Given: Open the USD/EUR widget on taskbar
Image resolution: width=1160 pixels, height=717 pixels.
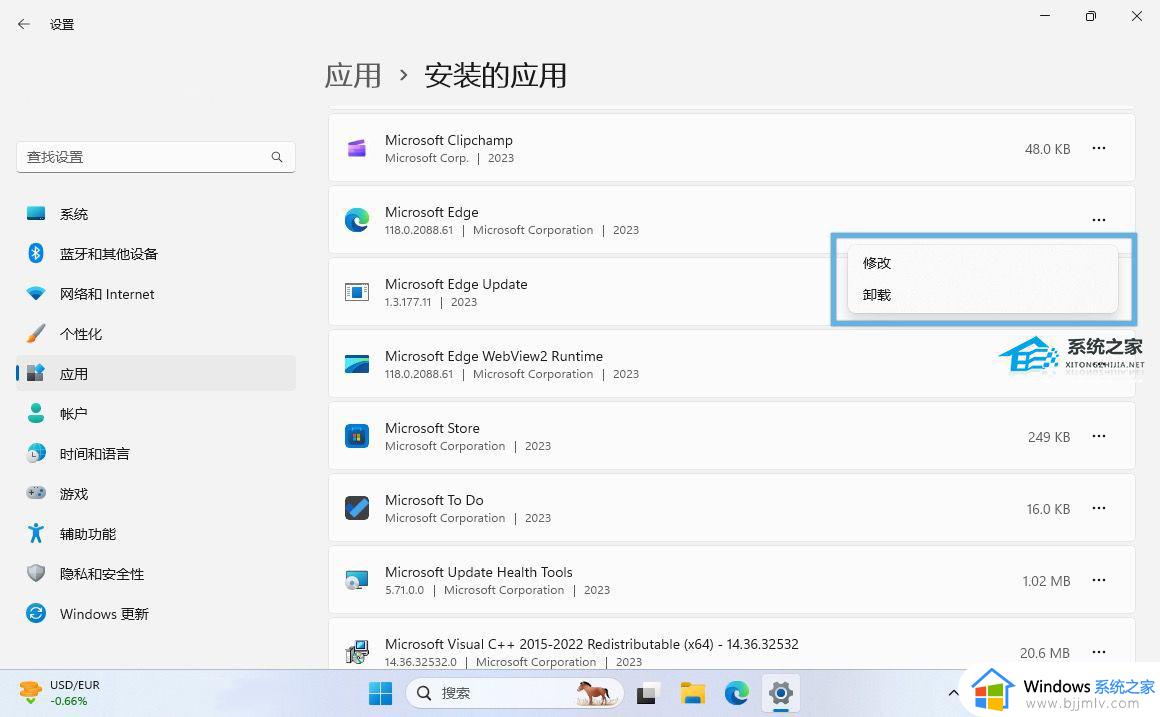Looking at the screenshot, I should [59, 693].
